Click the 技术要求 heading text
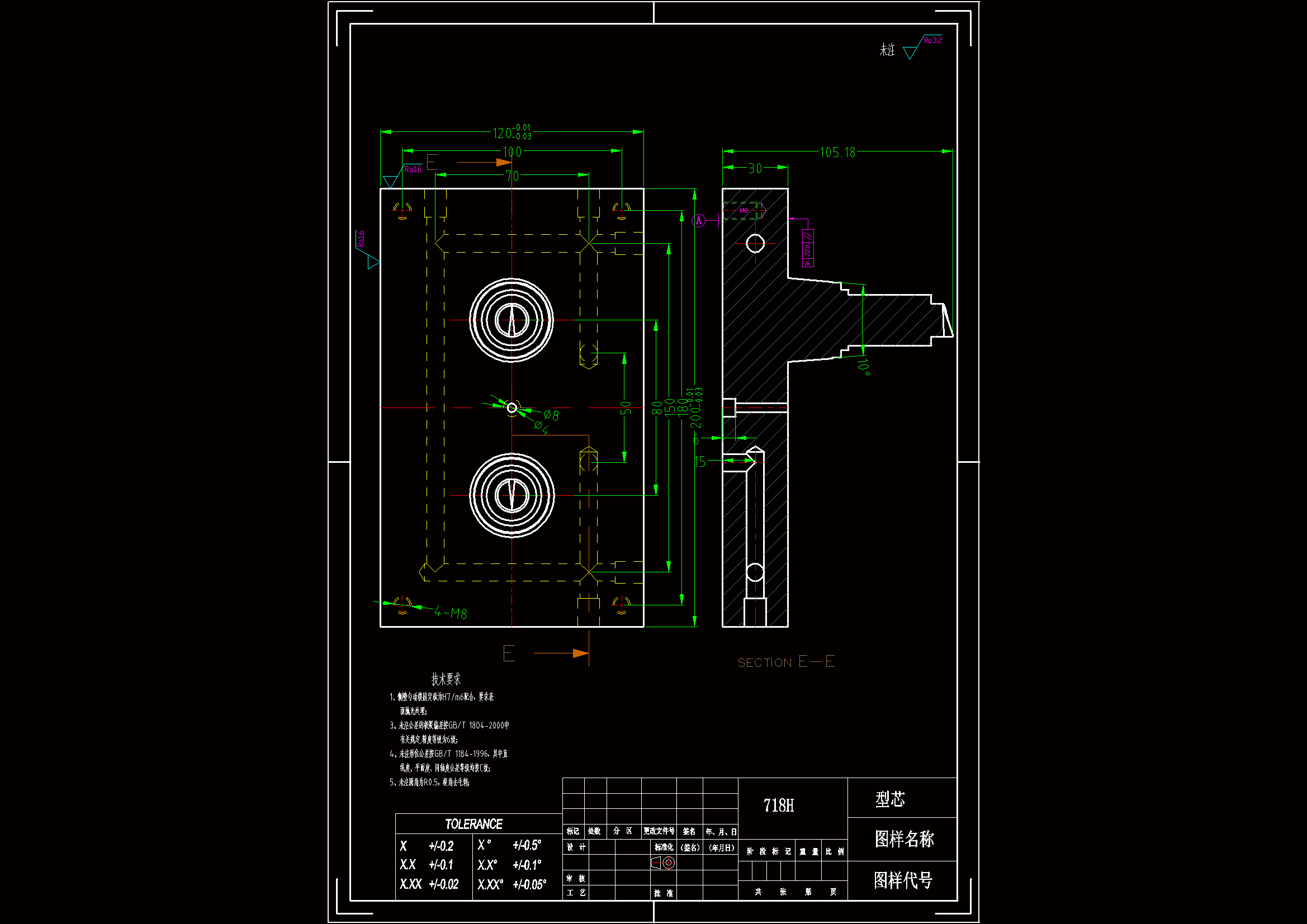This screenshot has height=924, width=1307. click(446, 679)
